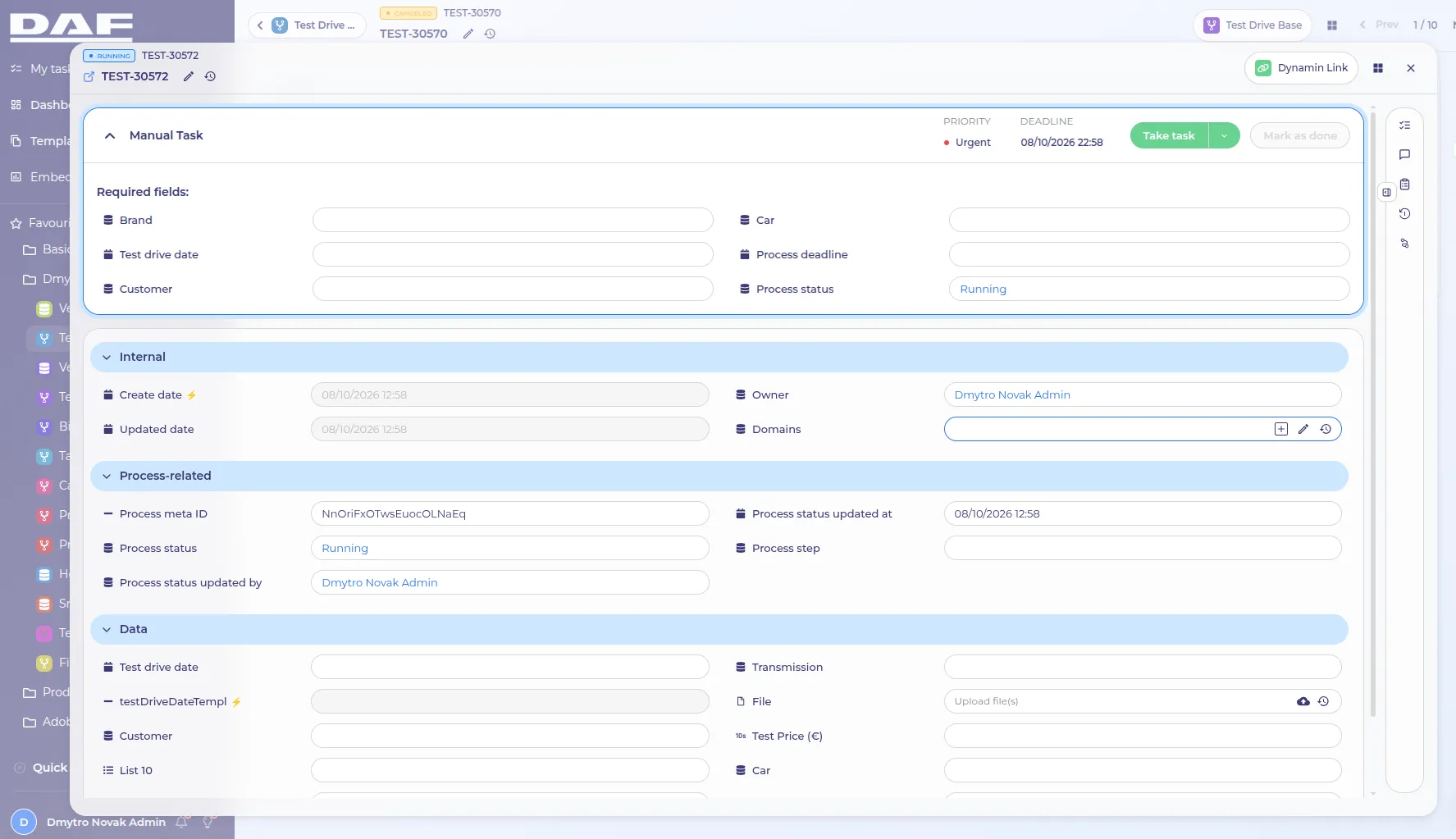Open My tasks in left sidebar
The width and height of the screenshot is (1456, 839).
click(39, 69)
